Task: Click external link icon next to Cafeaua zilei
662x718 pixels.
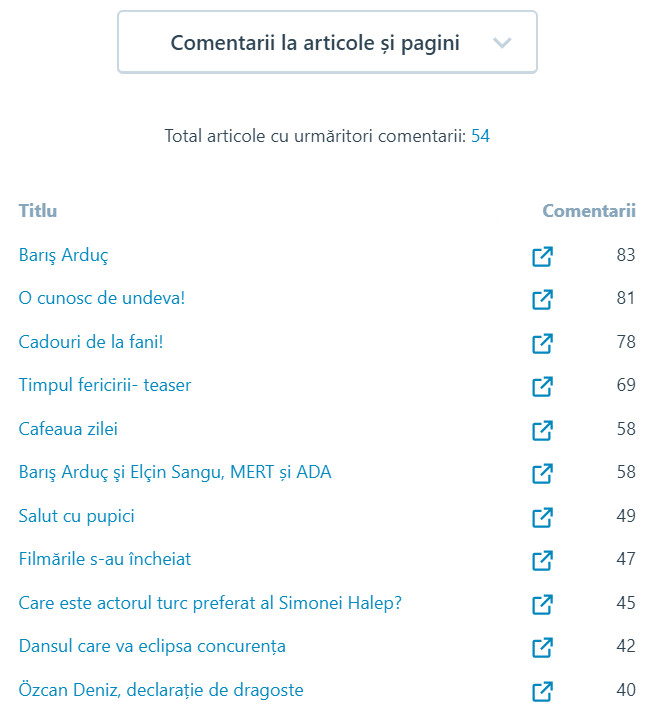Action: (542, 430)
